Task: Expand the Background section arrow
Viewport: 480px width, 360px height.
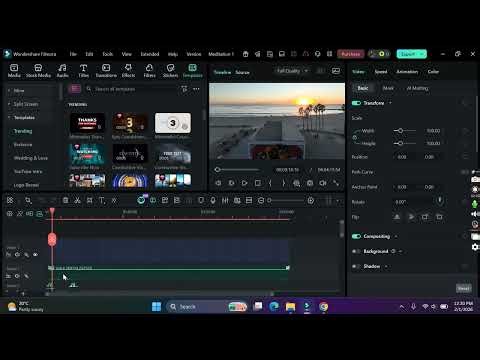Action: click(400, 251)
